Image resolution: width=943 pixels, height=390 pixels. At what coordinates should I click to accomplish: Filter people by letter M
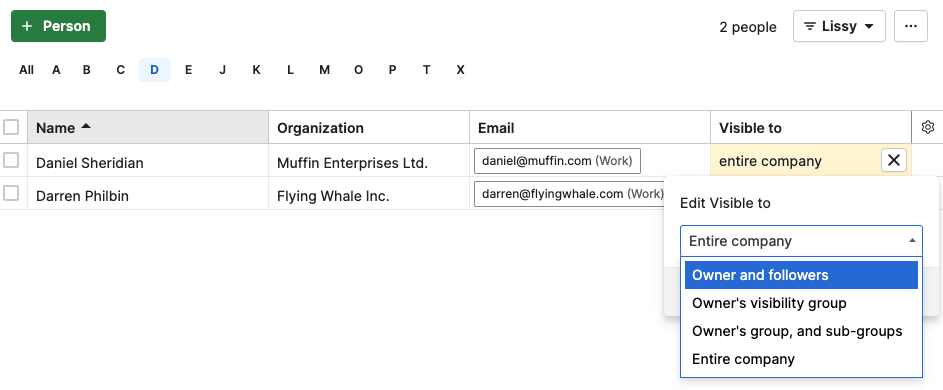324,70
